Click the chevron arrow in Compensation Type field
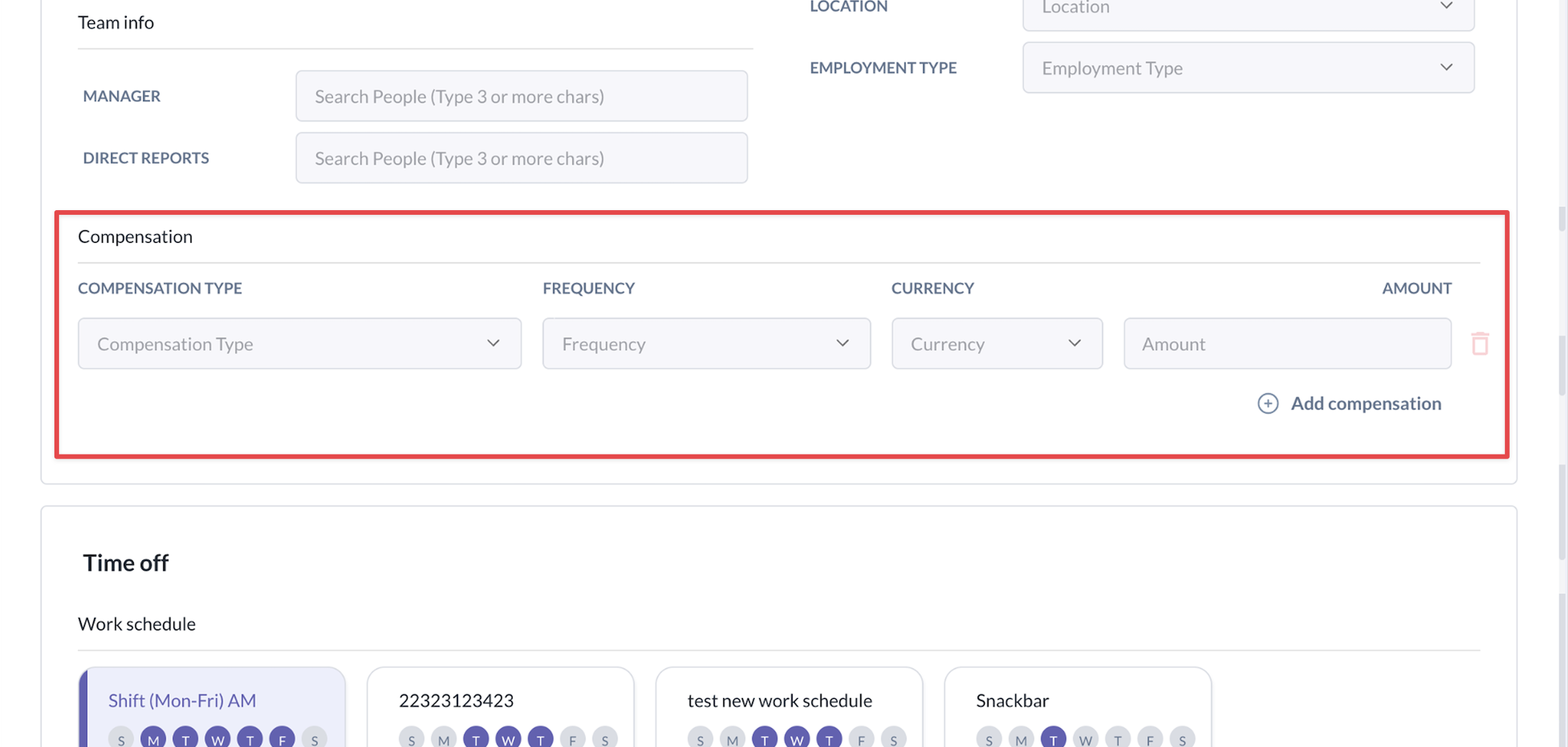The width and height of the screenshot is (1568, 747). coord(493,343)
